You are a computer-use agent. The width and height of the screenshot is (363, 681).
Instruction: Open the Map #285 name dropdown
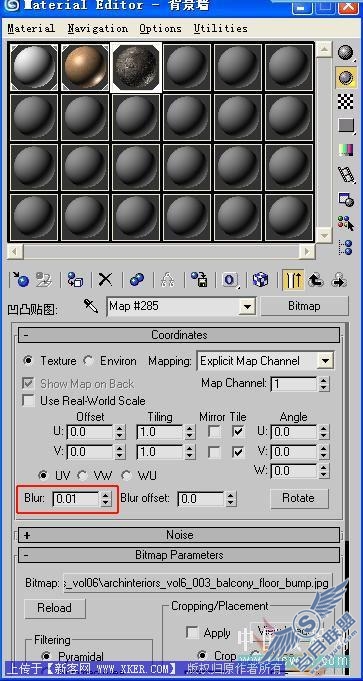pos(247,307)
